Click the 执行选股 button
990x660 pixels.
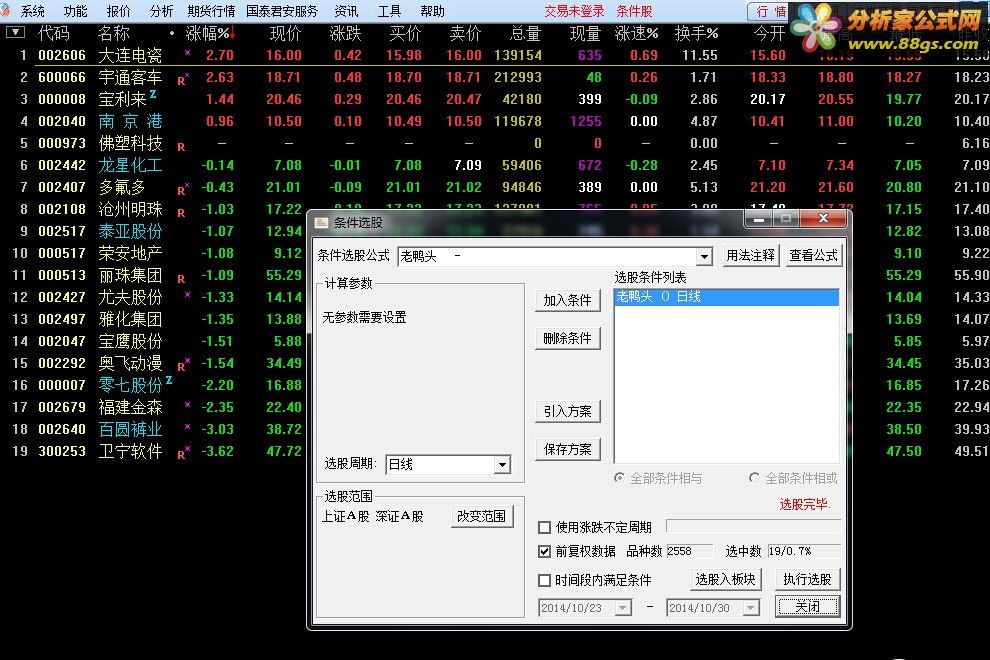point(807,579)
